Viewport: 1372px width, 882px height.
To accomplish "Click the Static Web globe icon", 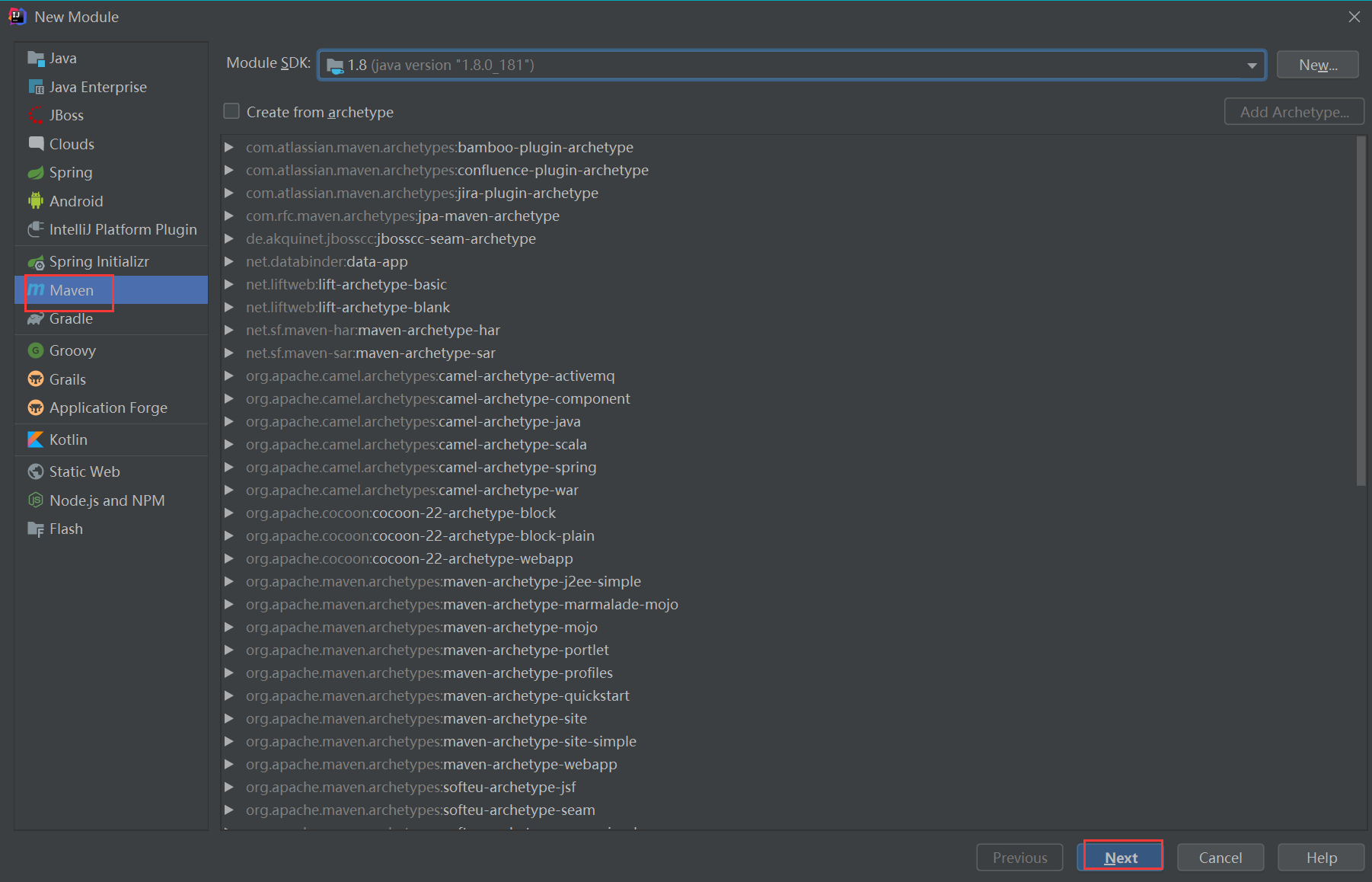I will pos(36,471).
